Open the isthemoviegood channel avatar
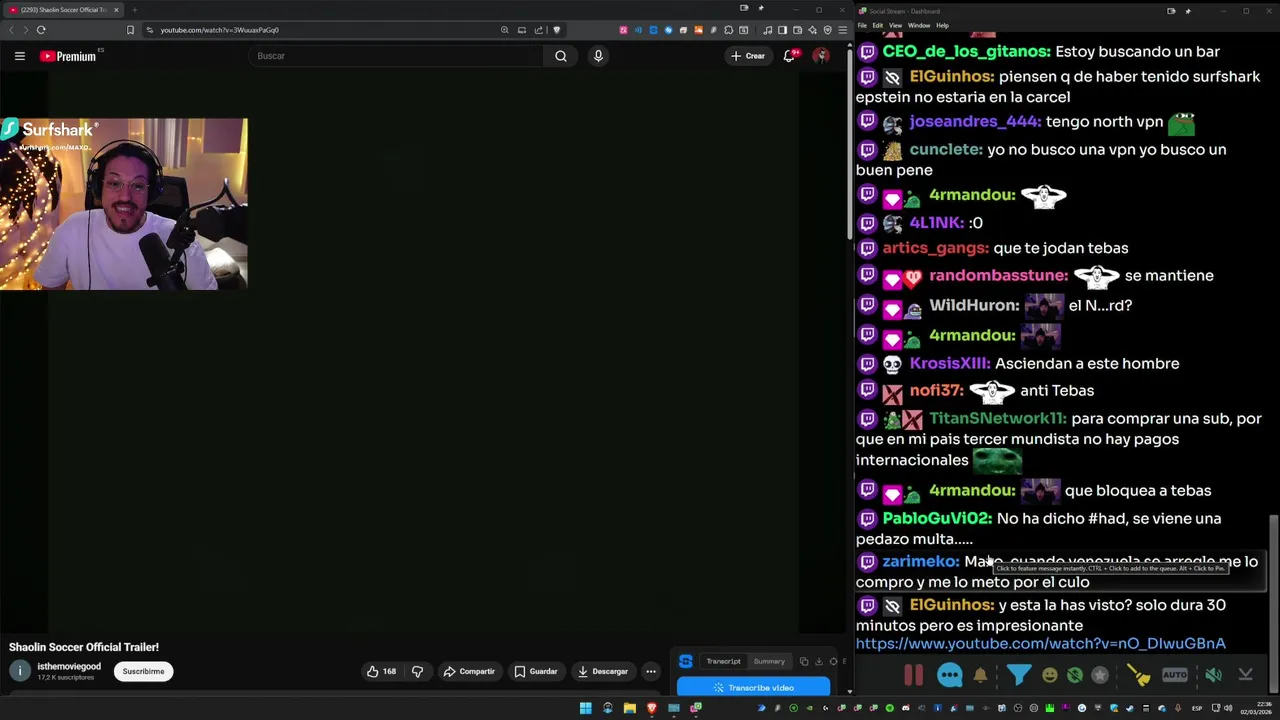 [x=20, y=671]
